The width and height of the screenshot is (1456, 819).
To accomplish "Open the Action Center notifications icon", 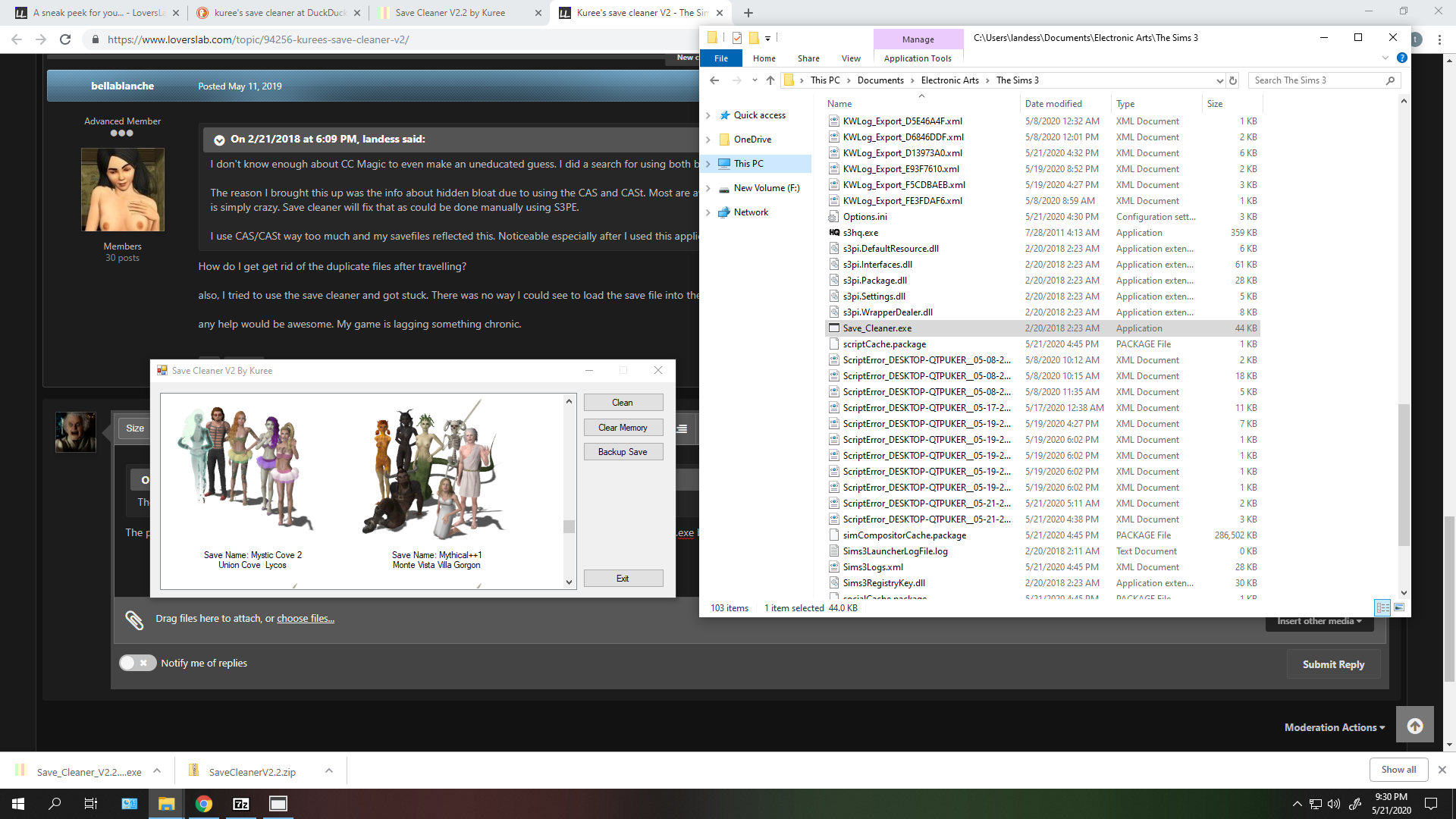I will pos(1431,804).
